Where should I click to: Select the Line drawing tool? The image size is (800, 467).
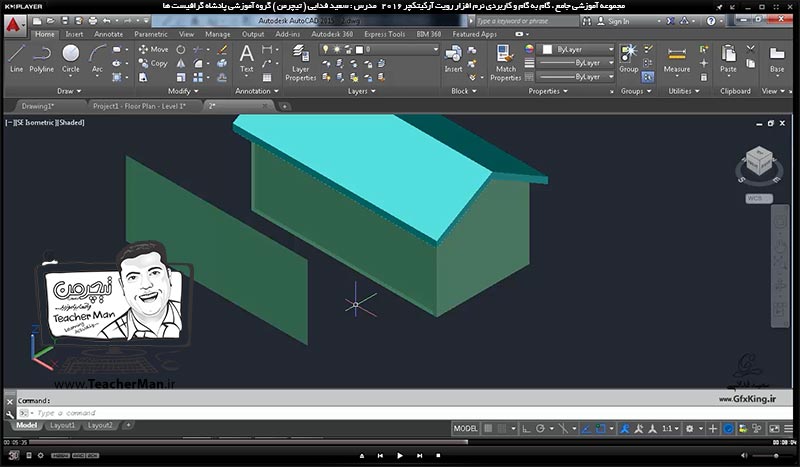pyautogui.click(x=16, y=59)
